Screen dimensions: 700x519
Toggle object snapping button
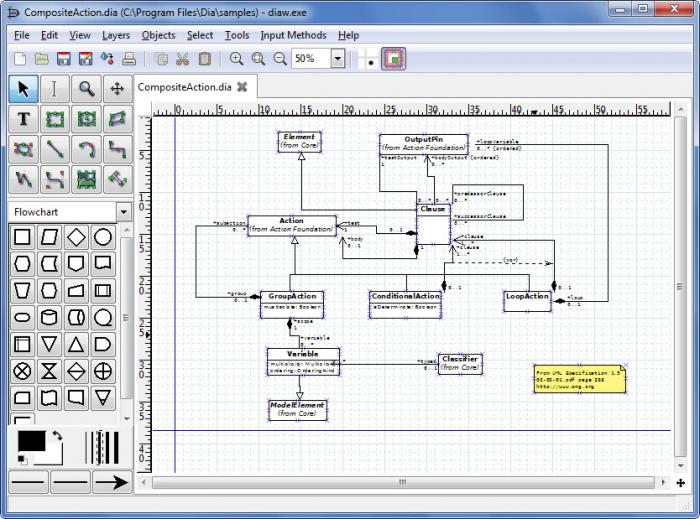[393, 59]
